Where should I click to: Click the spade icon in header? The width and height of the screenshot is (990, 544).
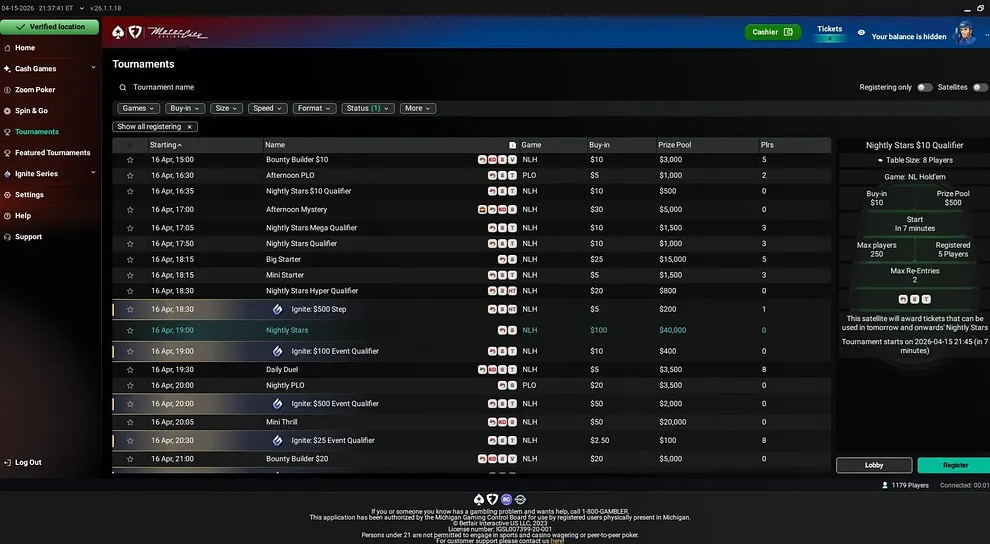pyautogui.click(x=118, y=32)
